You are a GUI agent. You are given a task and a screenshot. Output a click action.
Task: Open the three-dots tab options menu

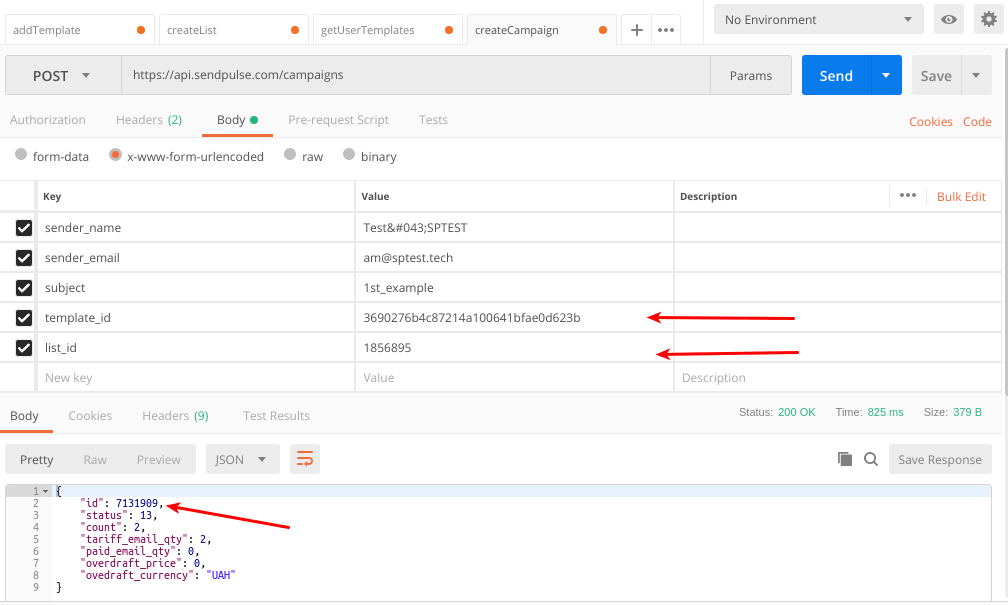[x=665, y=30]
